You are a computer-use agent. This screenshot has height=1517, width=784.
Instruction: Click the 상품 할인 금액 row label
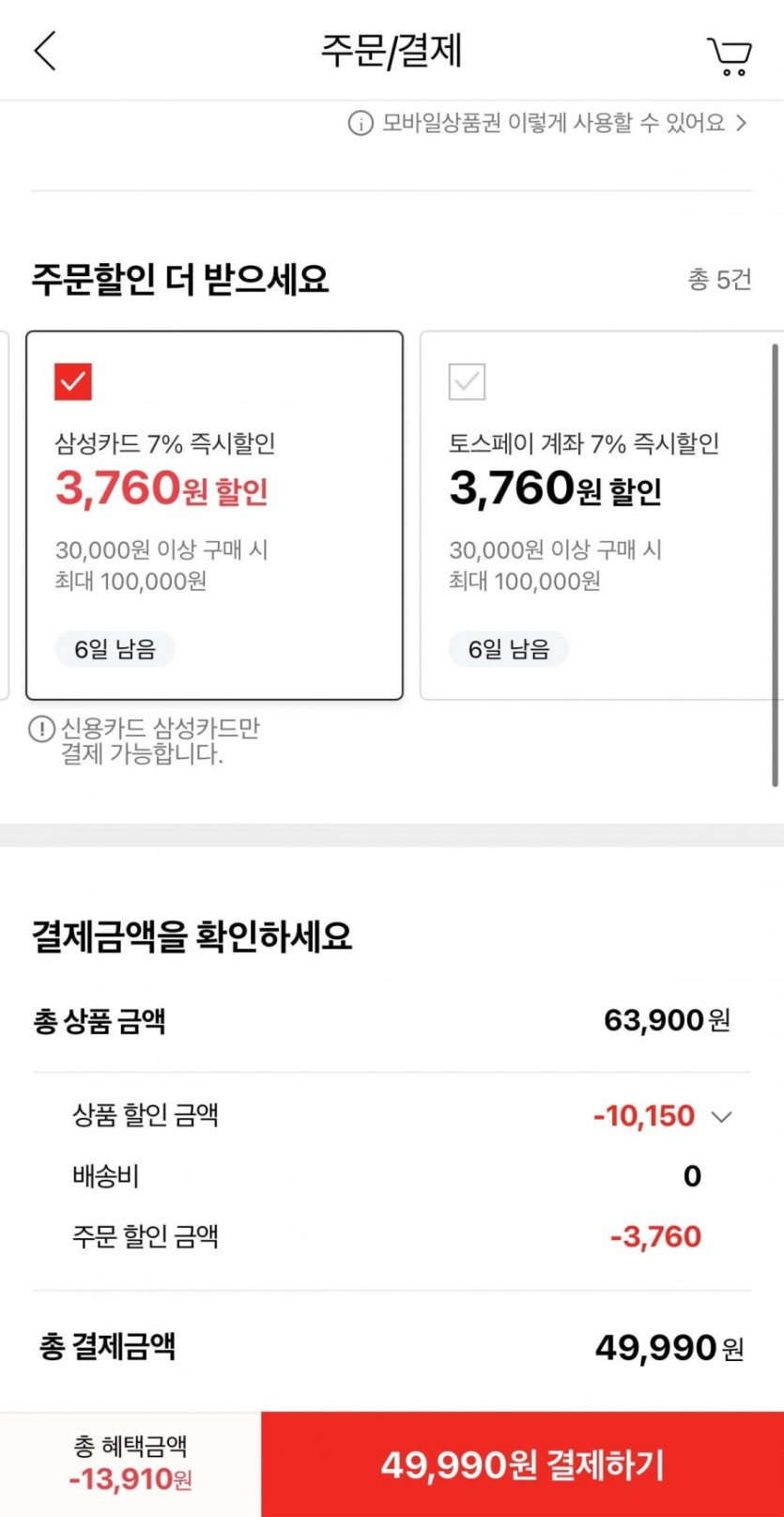coord(146,1116)
